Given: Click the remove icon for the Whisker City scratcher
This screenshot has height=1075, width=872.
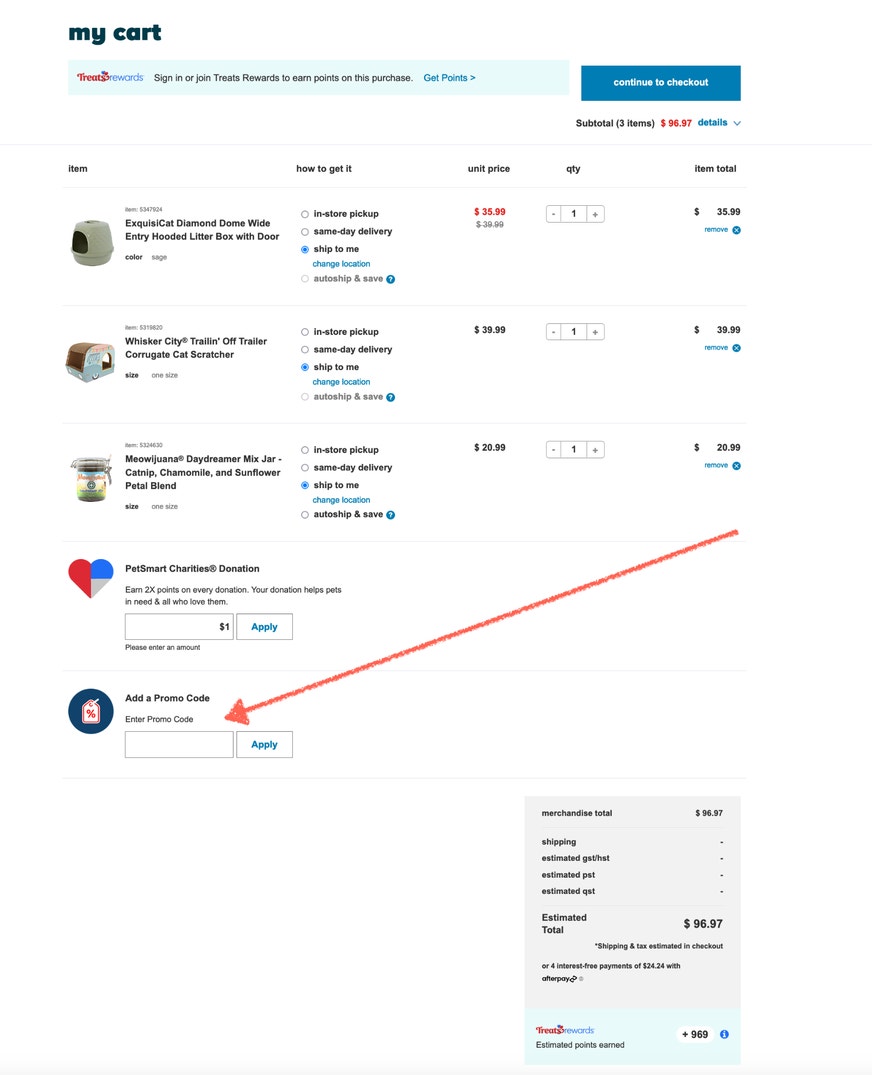Looking at the screenshot, I should 736,348.
